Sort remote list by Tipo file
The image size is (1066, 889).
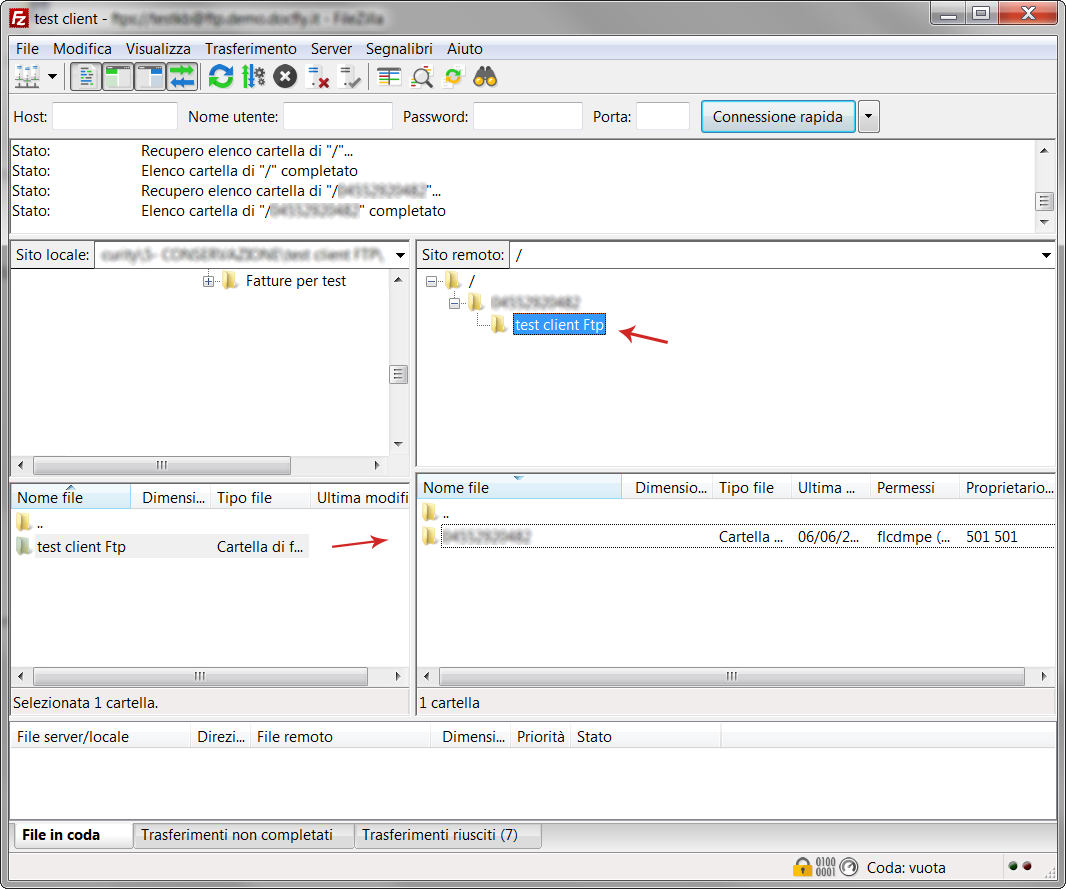point(752,487)
